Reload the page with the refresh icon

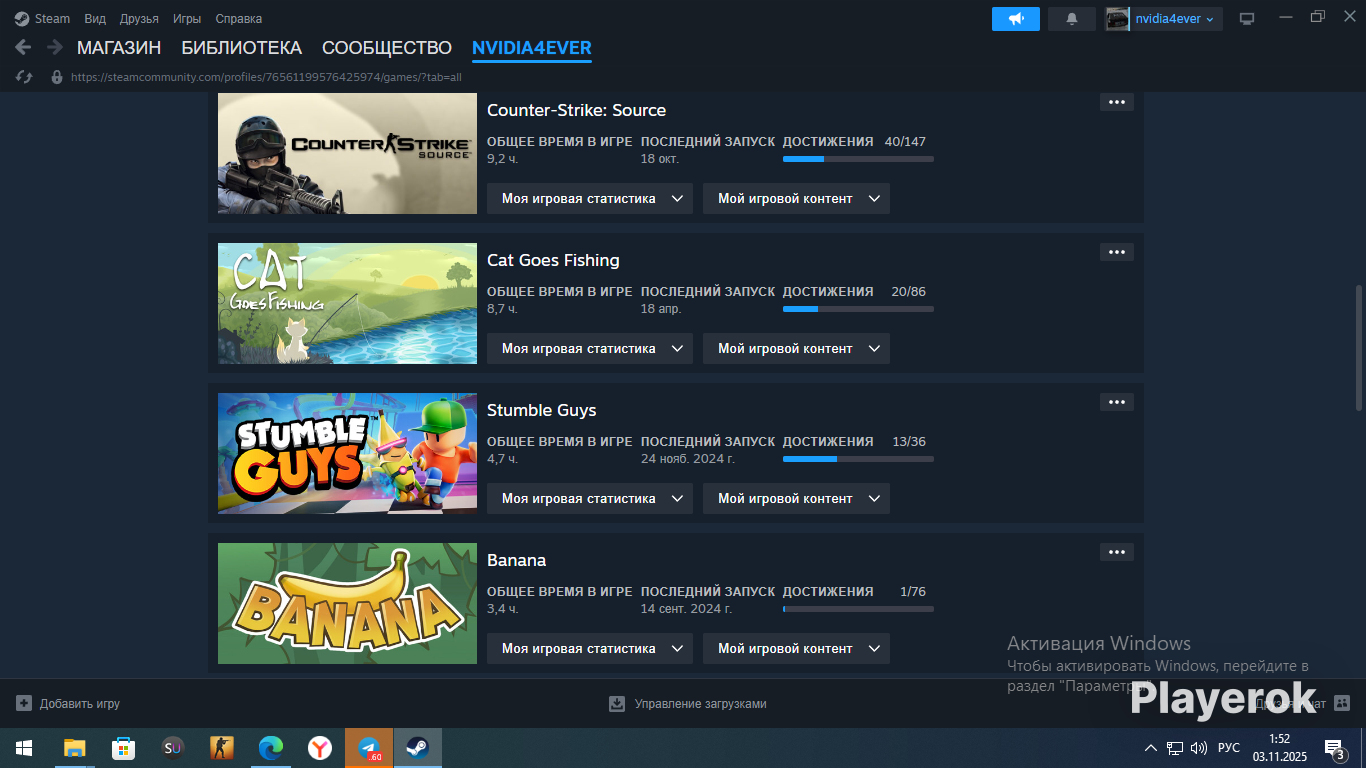click(x=26, y=77)
